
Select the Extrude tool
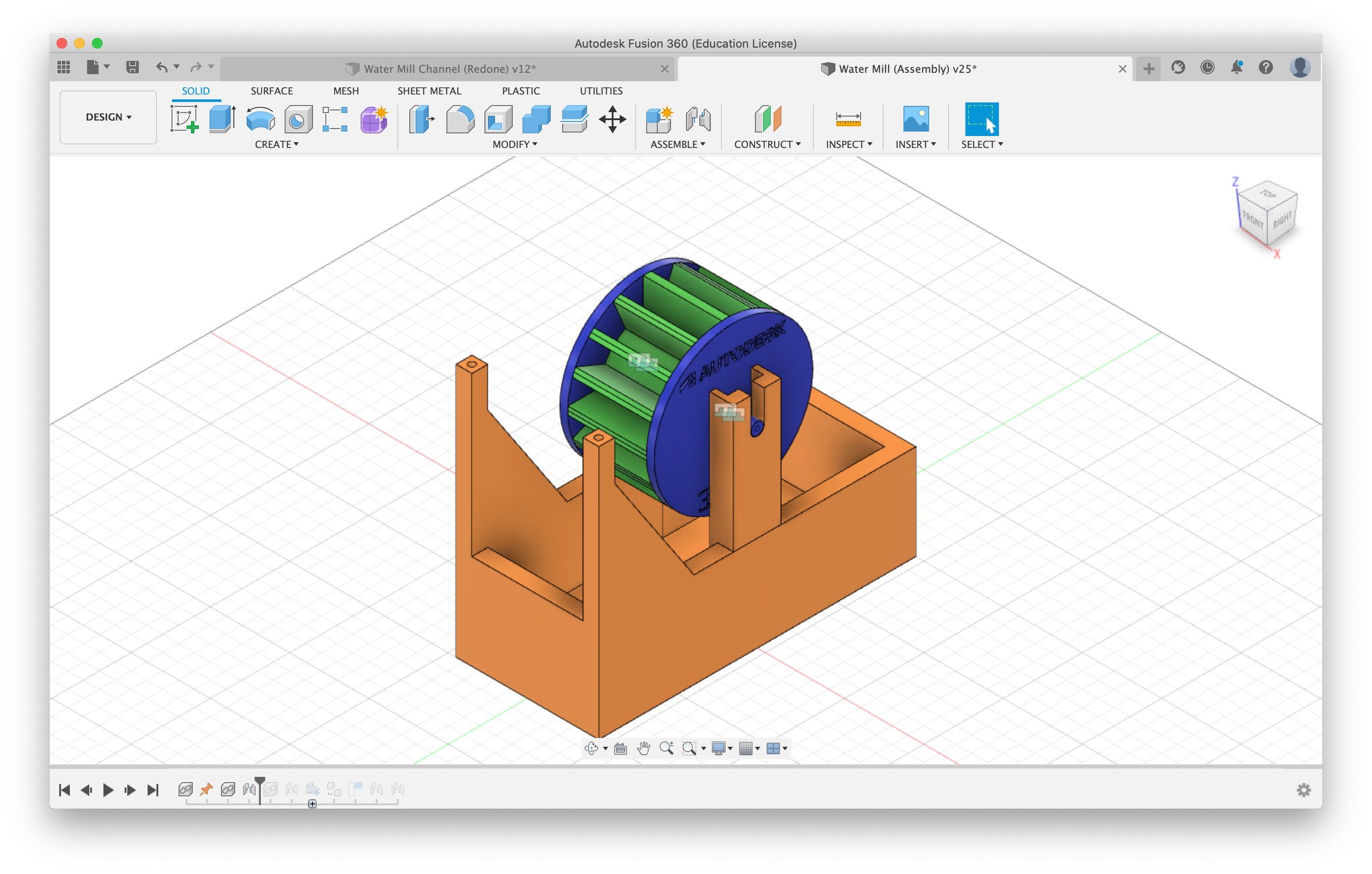[x=223, y=120]
